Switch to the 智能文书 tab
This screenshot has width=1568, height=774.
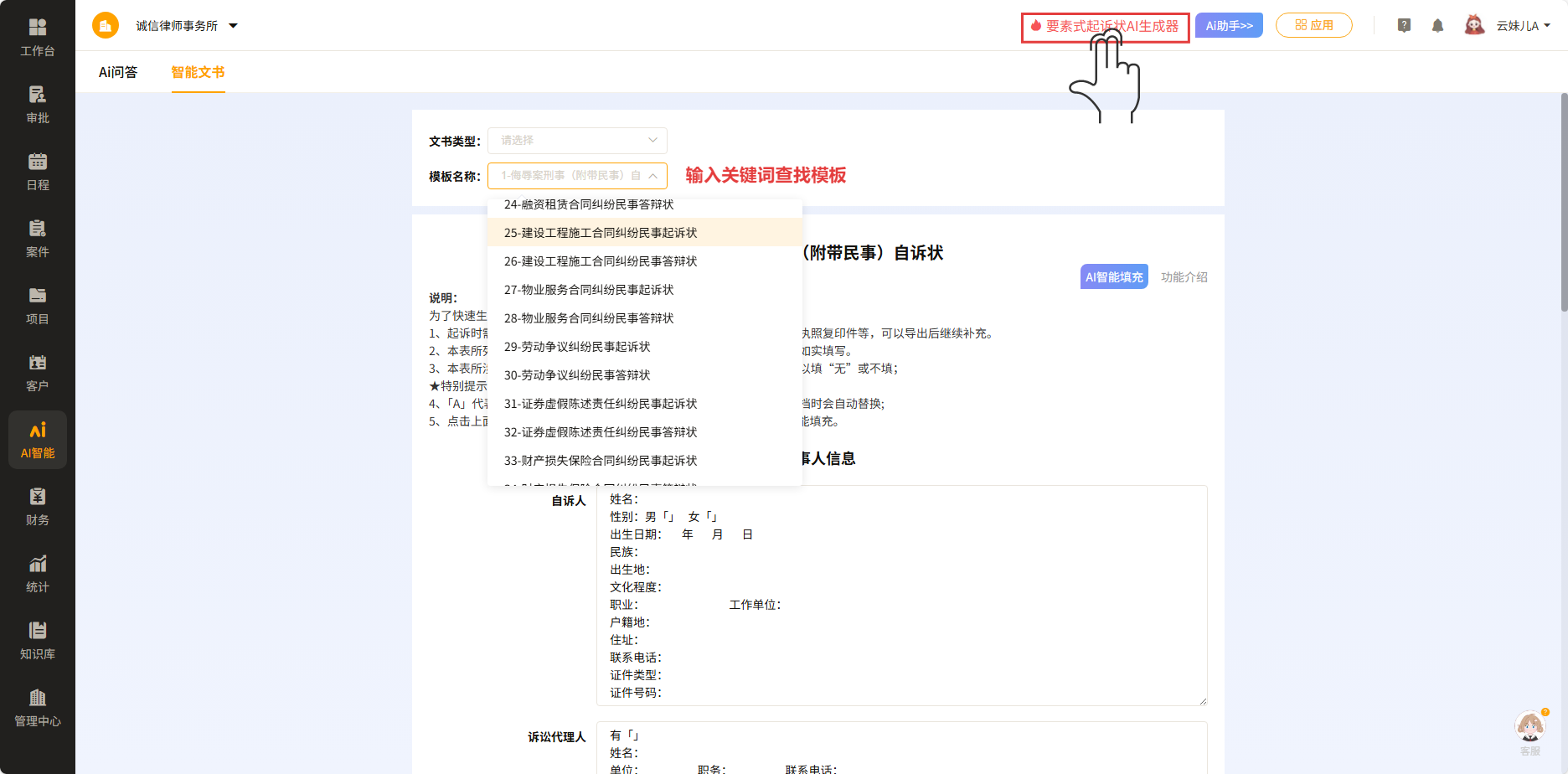coord(198,72)
